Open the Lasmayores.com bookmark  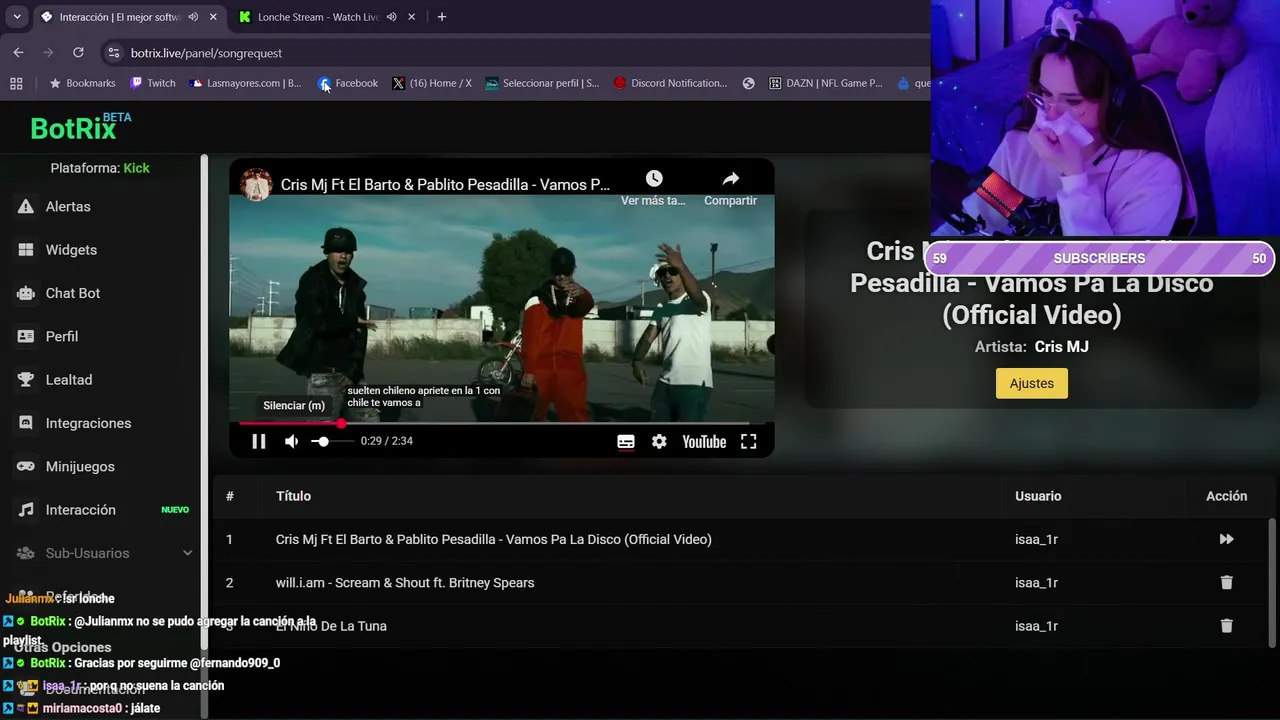click(246, 83)
